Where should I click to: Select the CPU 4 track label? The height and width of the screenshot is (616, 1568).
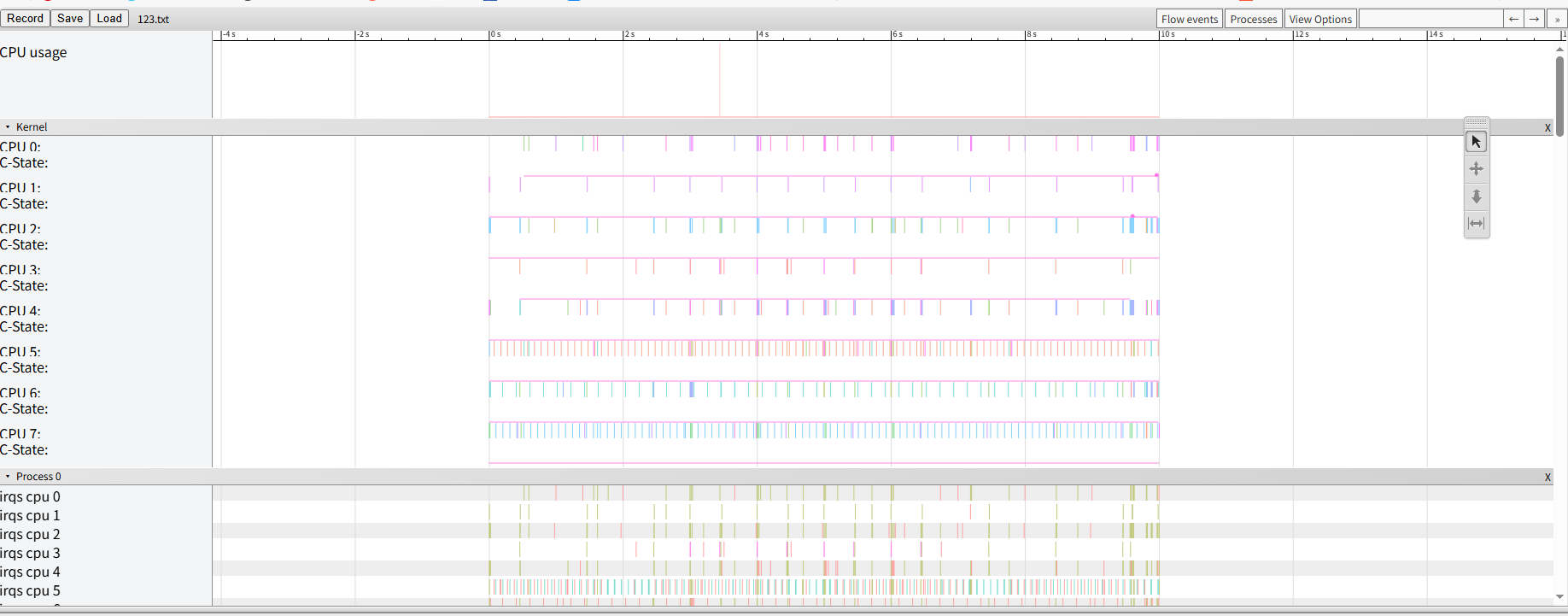[x=20, y=311]
